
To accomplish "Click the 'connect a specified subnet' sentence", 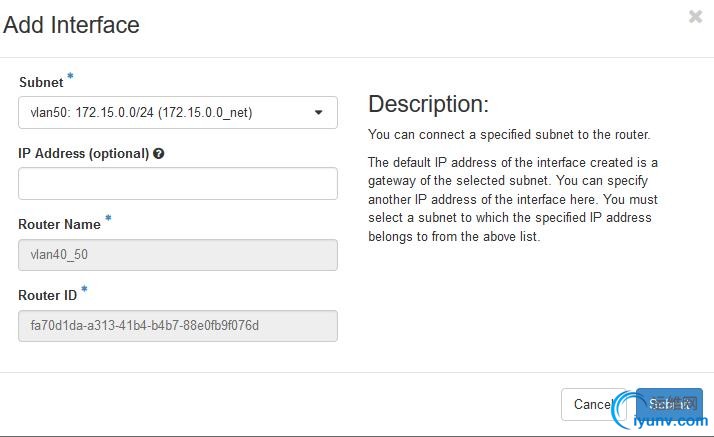I will click(x=509, y=134).
